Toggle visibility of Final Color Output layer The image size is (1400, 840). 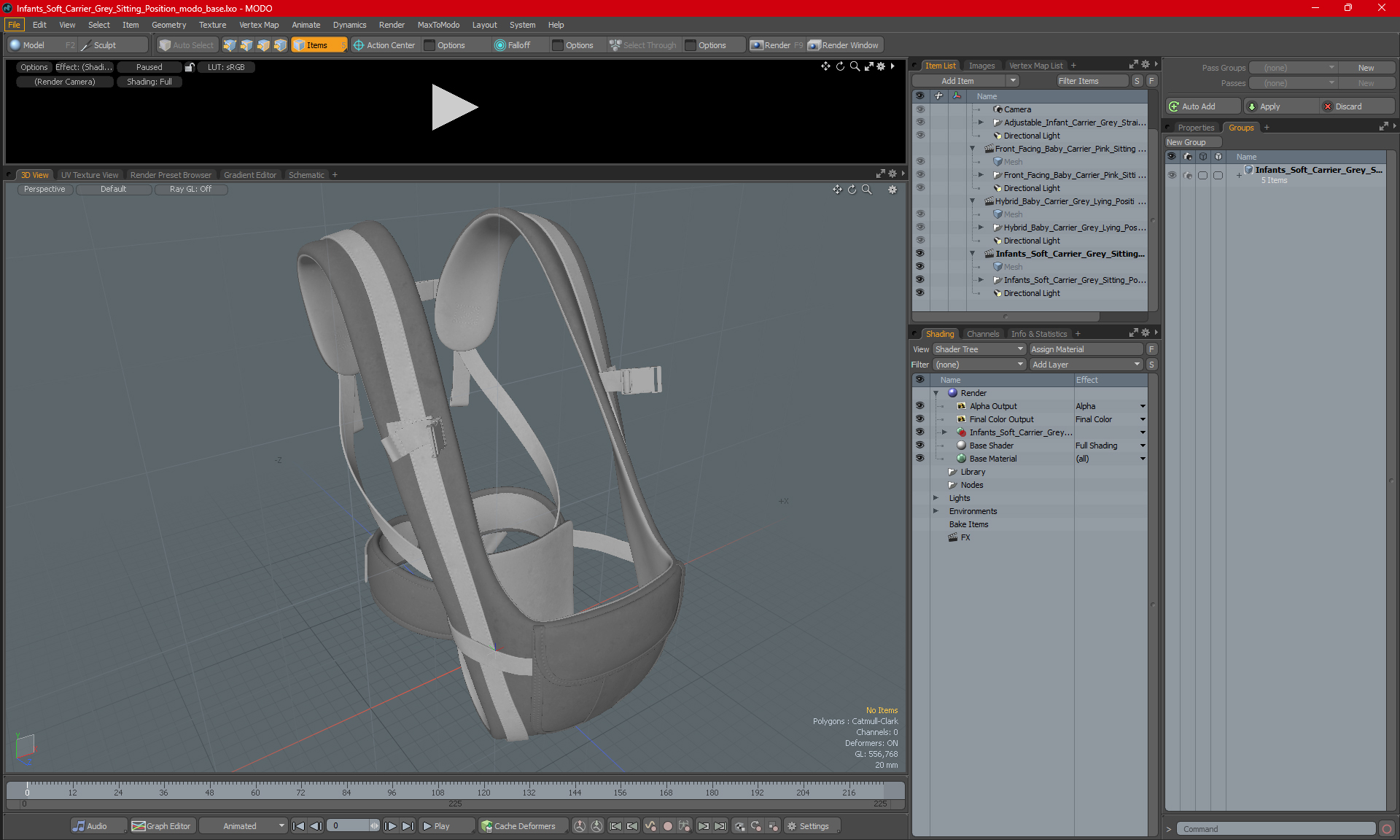(920, 419)
